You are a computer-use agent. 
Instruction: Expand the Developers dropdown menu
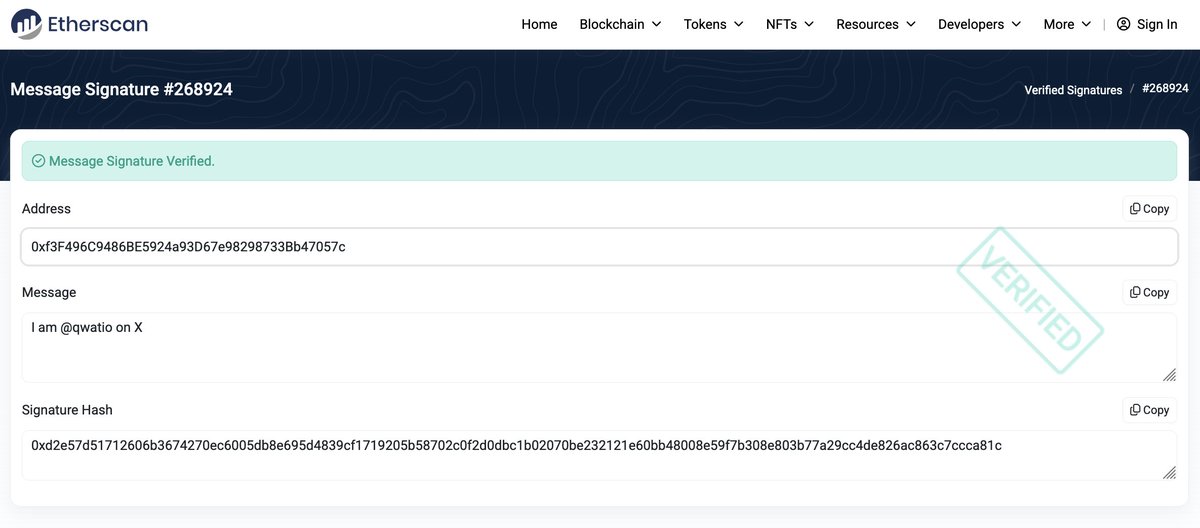[x=979, y=24]
